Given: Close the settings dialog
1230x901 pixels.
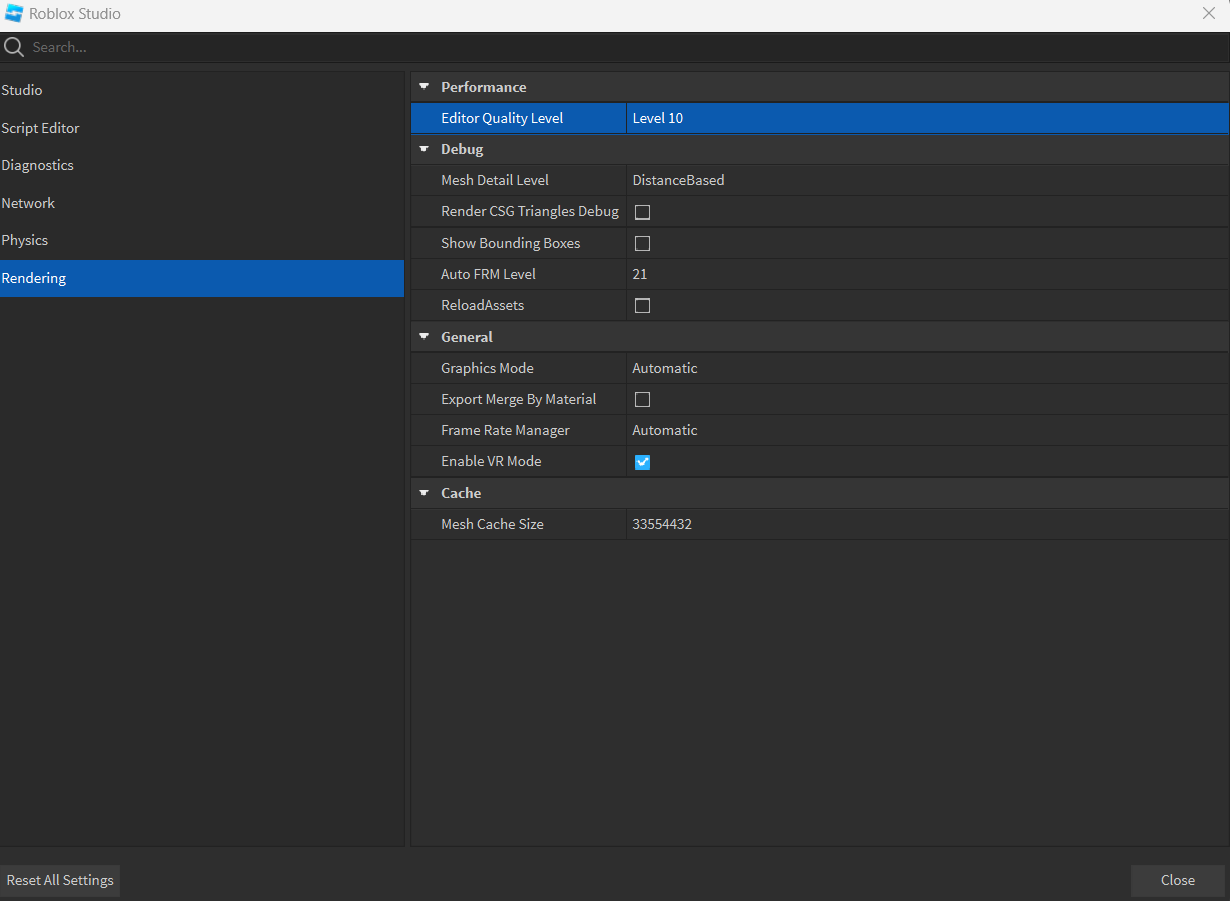Looking at the screenshot, I should (x=1177, y=880).
